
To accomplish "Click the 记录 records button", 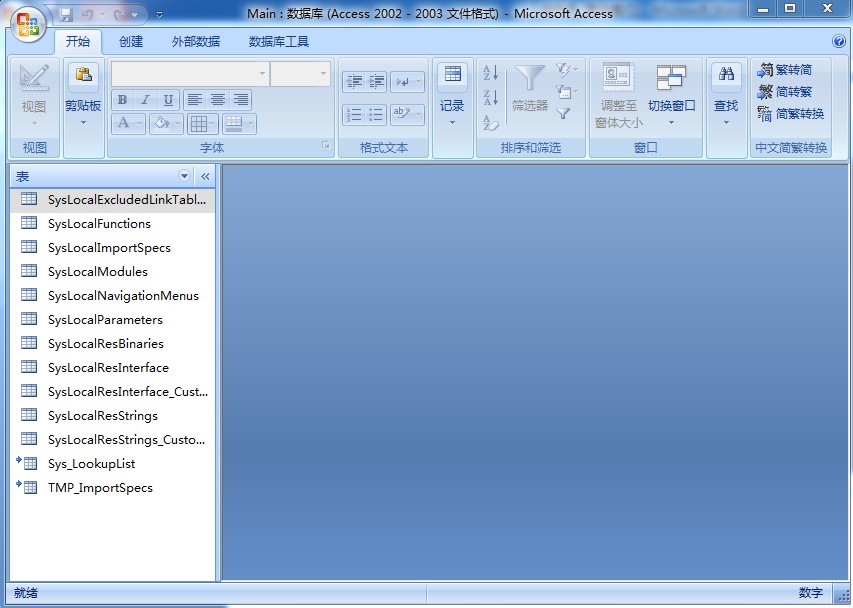I will point(452,94).
